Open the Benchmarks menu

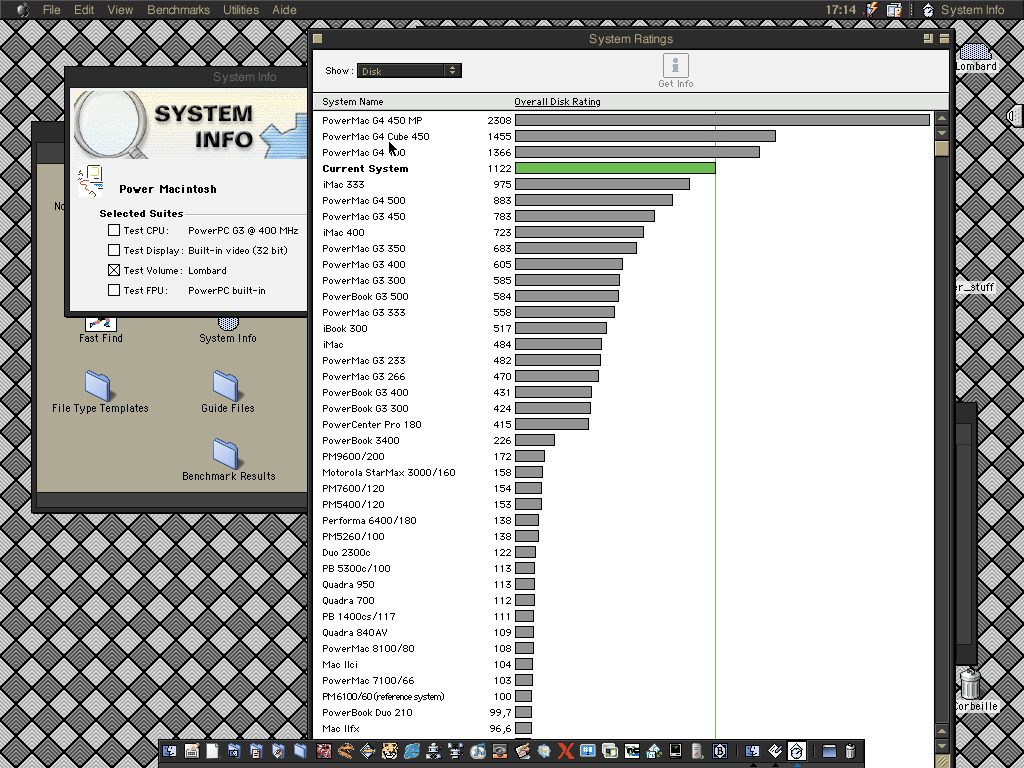(x=178, y=10)
